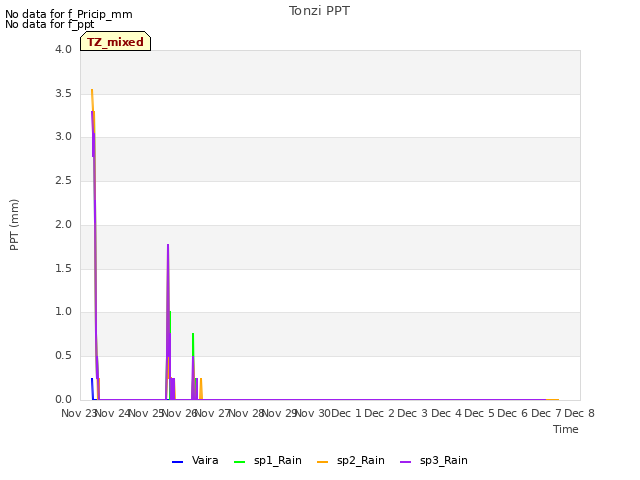Click the PPT (mm) y-axis label
The width and height of the screenshot is (640, 480).
14,225
